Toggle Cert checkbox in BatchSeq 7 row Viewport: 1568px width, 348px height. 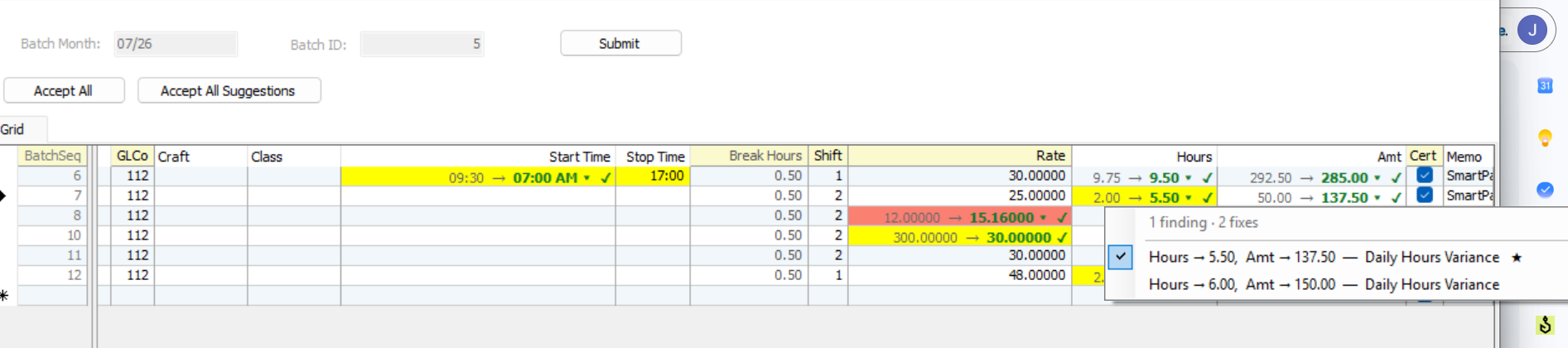tap(1424, 195)
